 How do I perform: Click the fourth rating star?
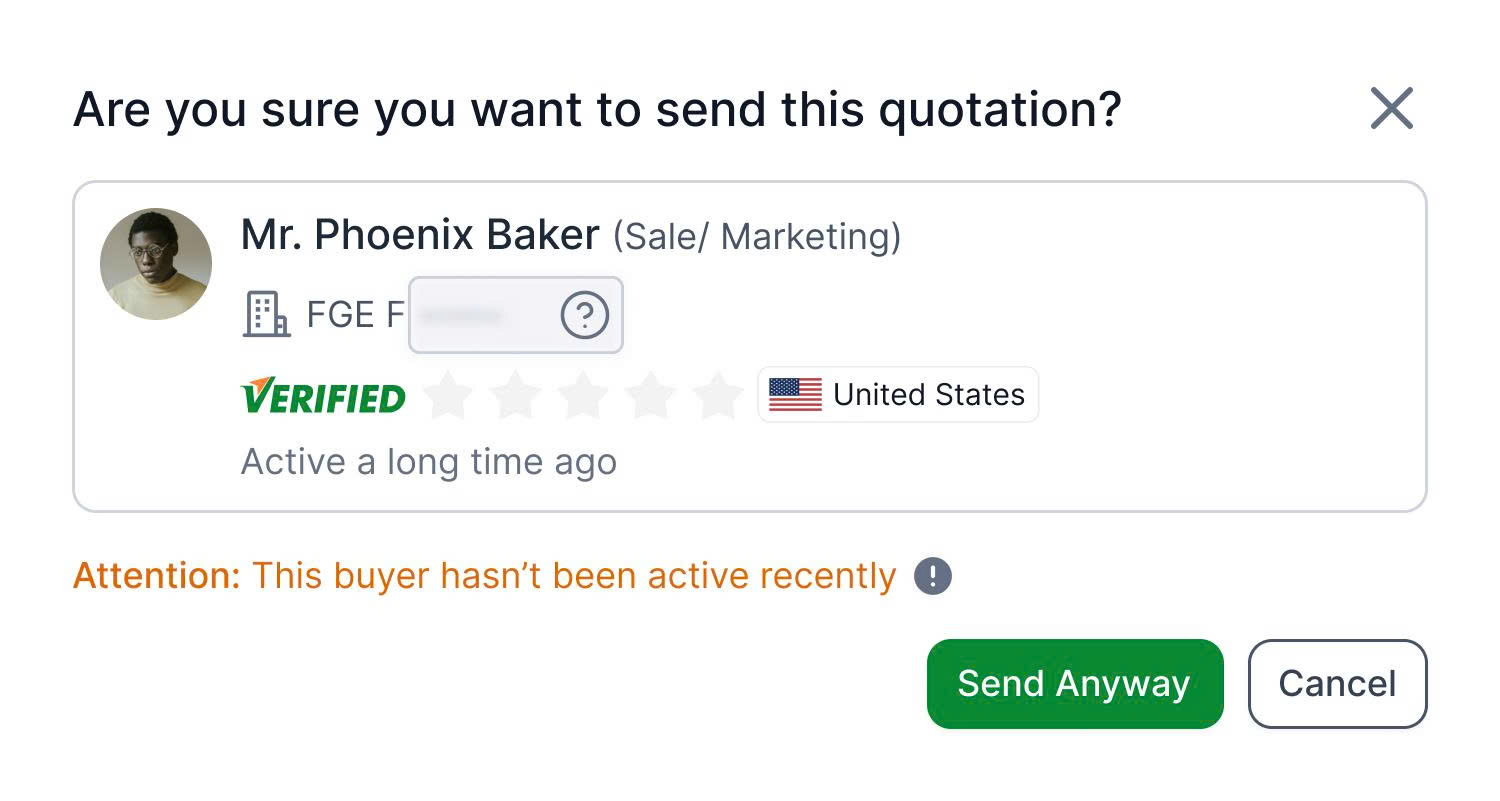click(x=651, y=396)
